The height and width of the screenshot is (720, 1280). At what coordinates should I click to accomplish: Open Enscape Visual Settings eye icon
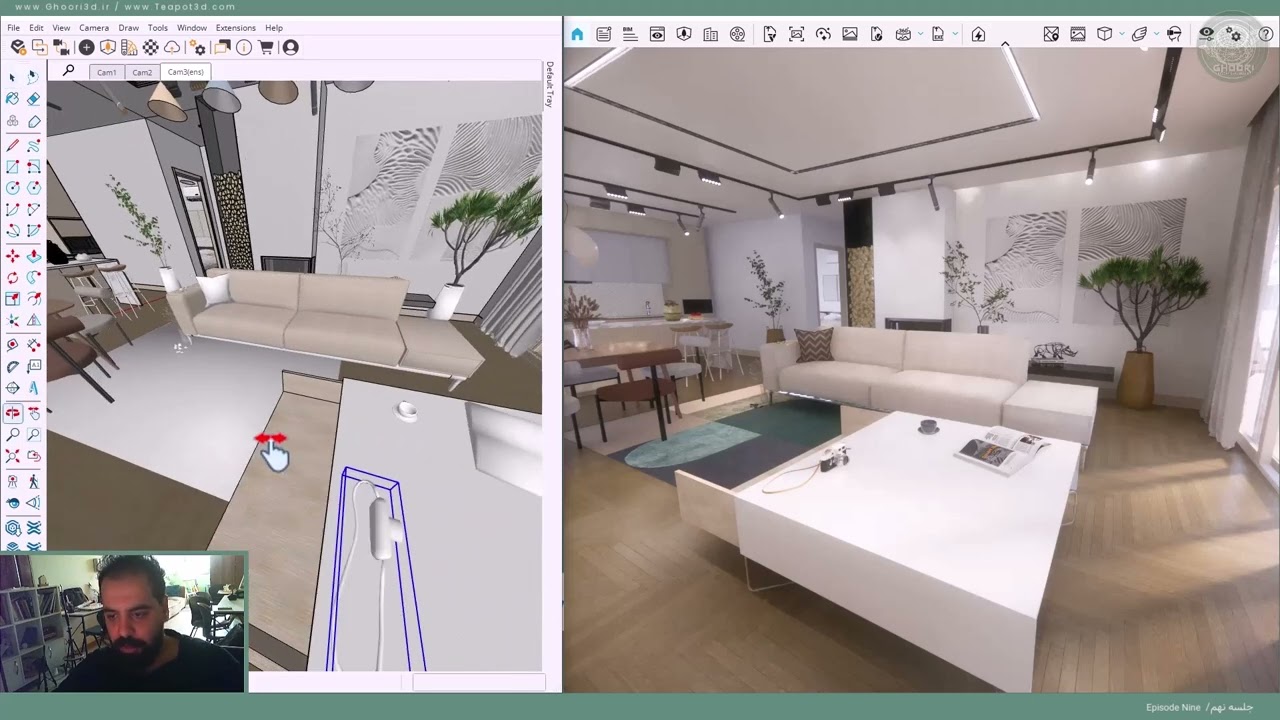pyautogui.click(x=1207, y=34)
